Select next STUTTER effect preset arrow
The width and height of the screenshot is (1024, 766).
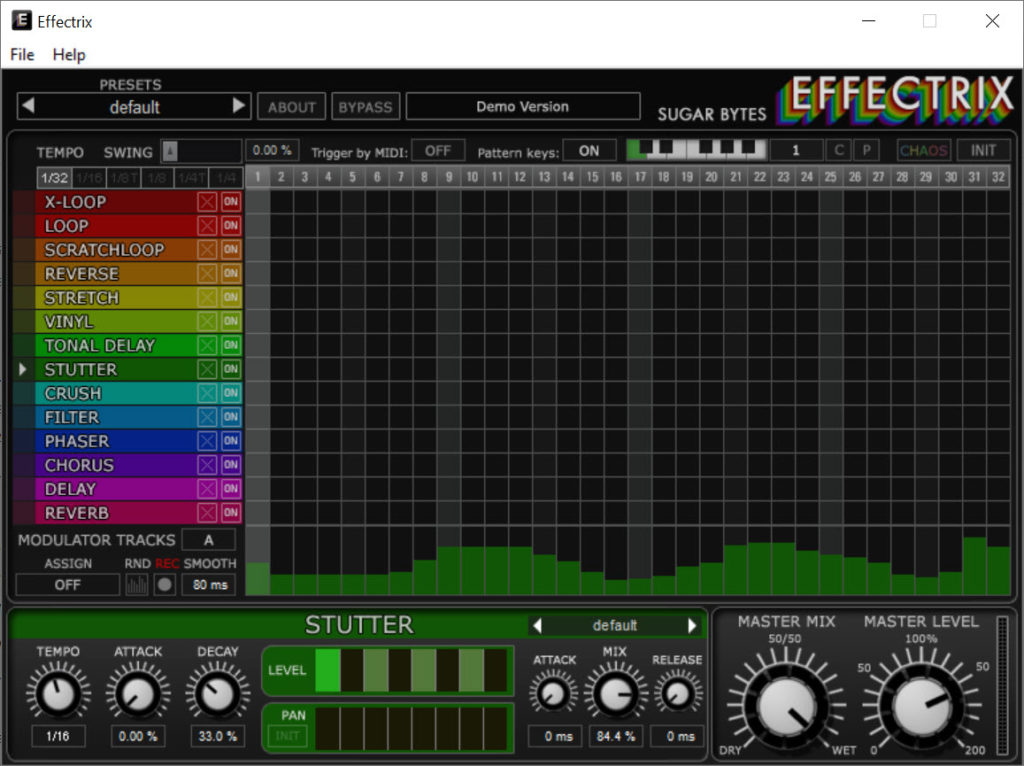tap(692, 626)
